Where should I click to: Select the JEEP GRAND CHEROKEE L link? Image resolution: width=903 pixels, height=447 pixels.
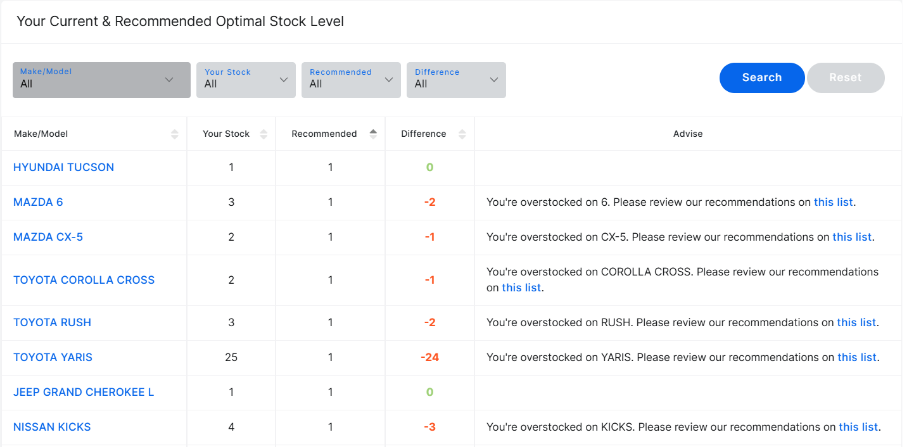point(83,392)
